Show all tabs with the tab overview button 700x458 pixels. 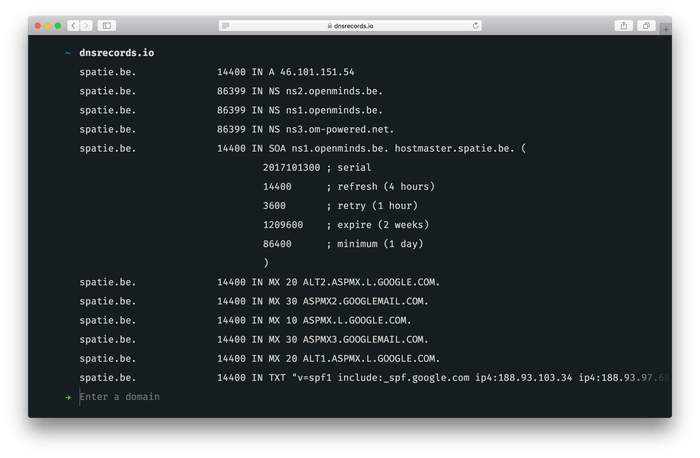(x=646, y=25)
